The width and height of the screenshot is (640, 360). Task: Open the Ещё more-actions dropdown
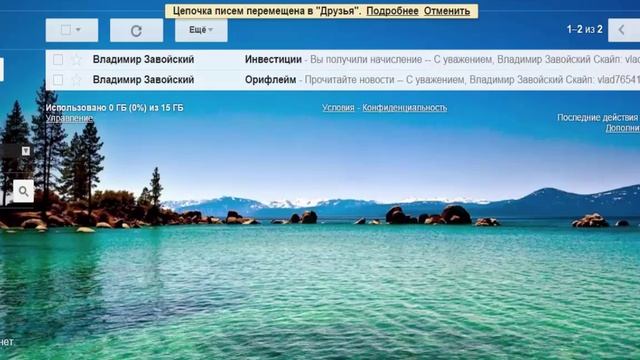point(201,30)
